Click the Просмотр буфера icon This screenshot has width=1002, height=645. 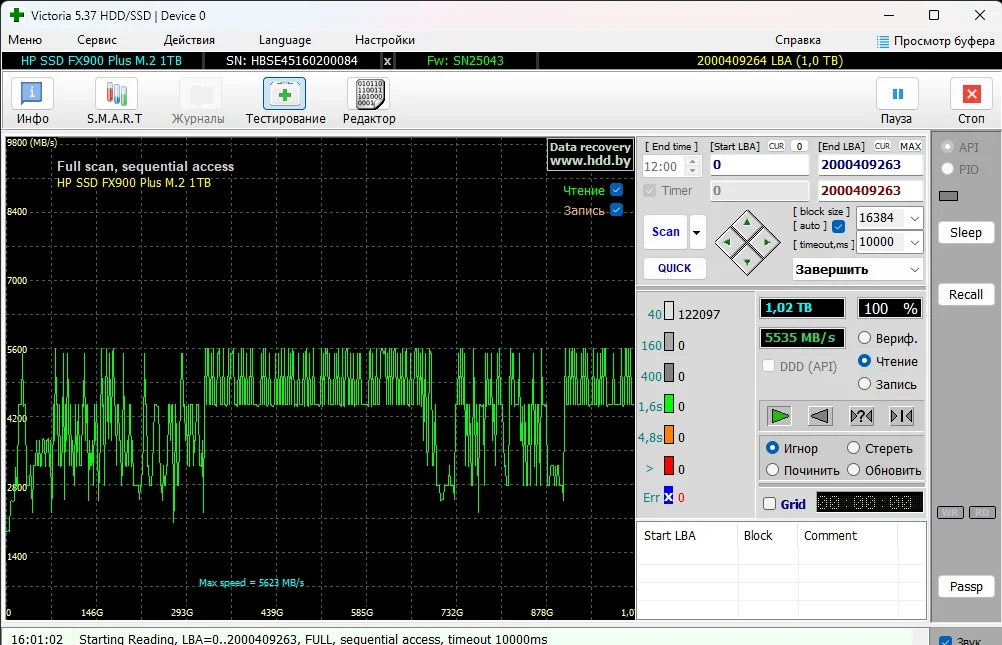pos(883,41)
